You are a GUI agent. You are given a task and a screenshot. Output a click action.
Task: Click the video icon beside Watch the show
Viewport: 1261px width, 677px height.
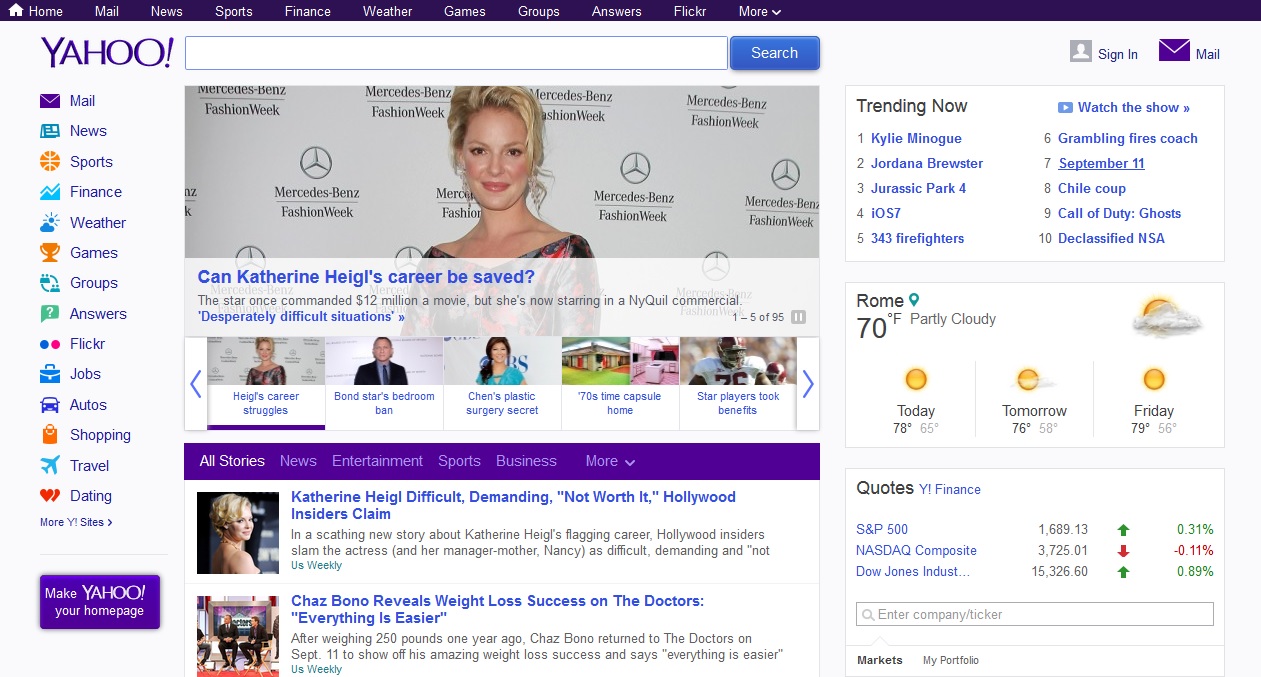pyautogui.click(x=1065, y=108)
